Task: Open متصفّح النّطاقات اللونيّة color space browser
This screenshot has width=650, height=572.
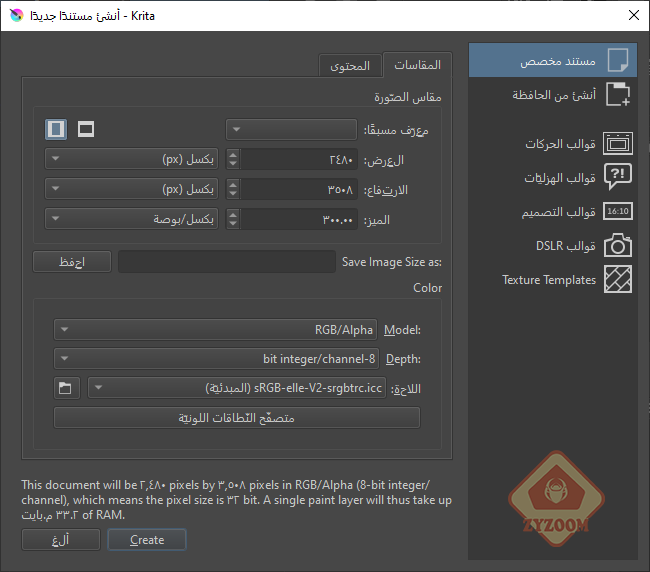Action: [237, 417]
